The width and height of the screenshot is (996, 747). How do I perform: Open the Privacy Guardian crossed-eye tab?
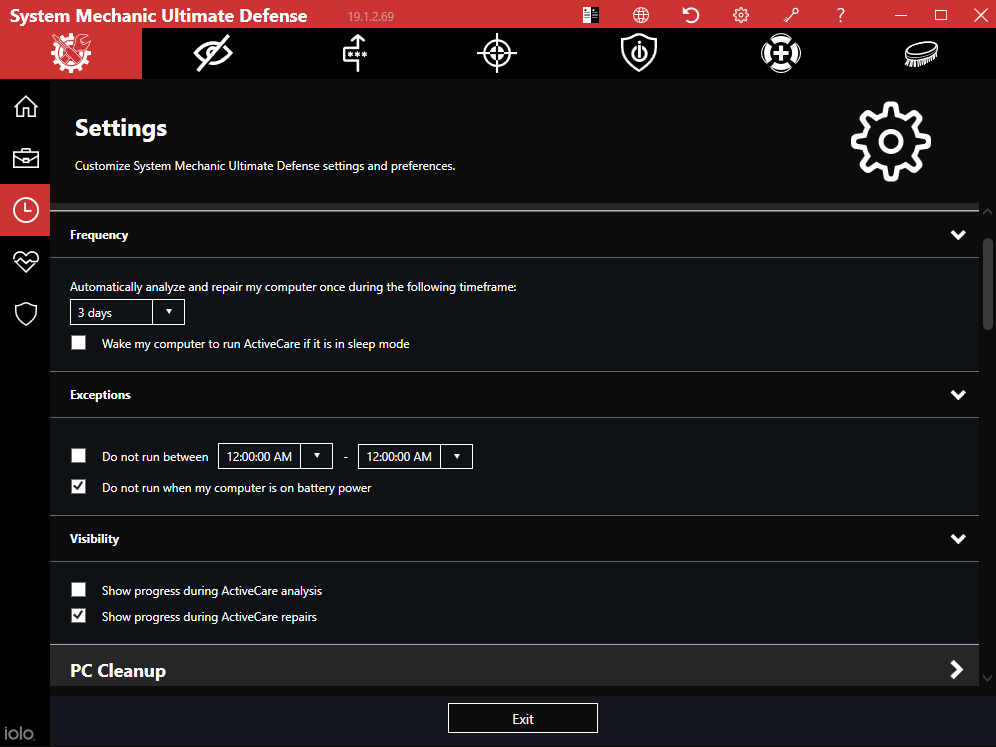tap(213, 53)
